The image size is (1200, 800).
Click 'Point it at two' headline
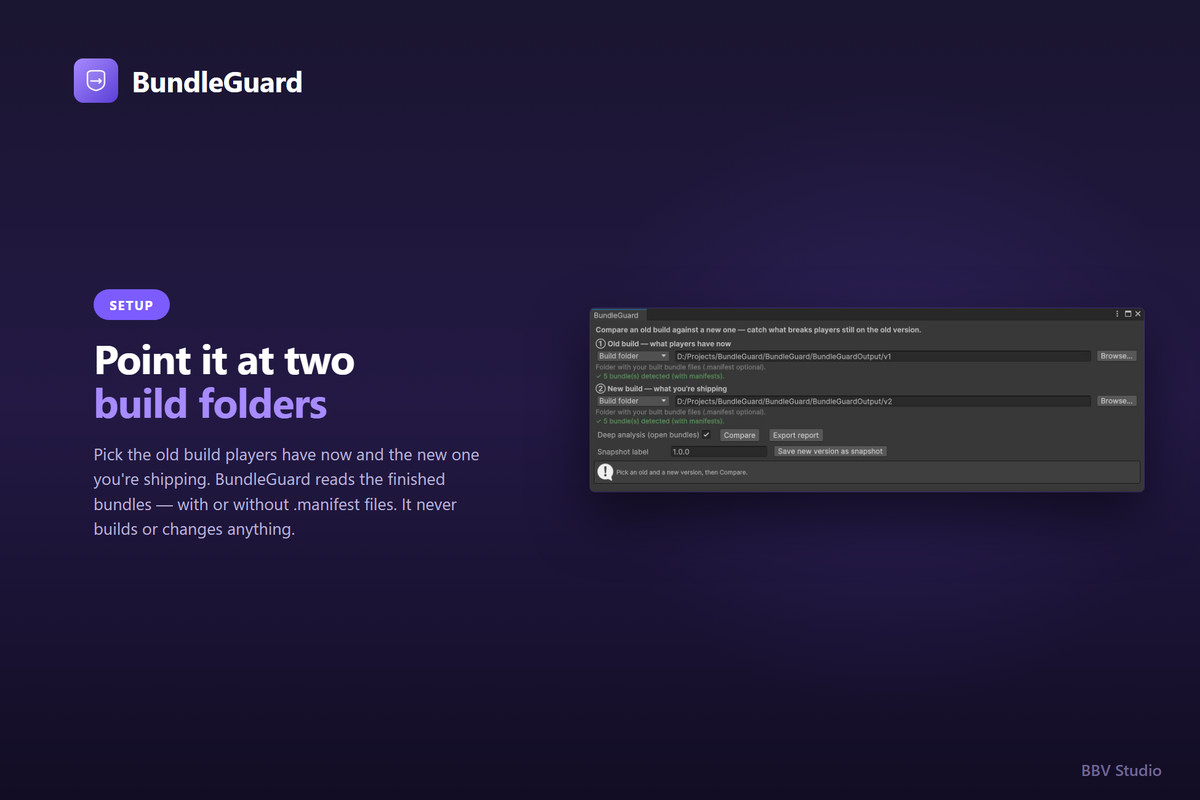[x=224, y=360]
